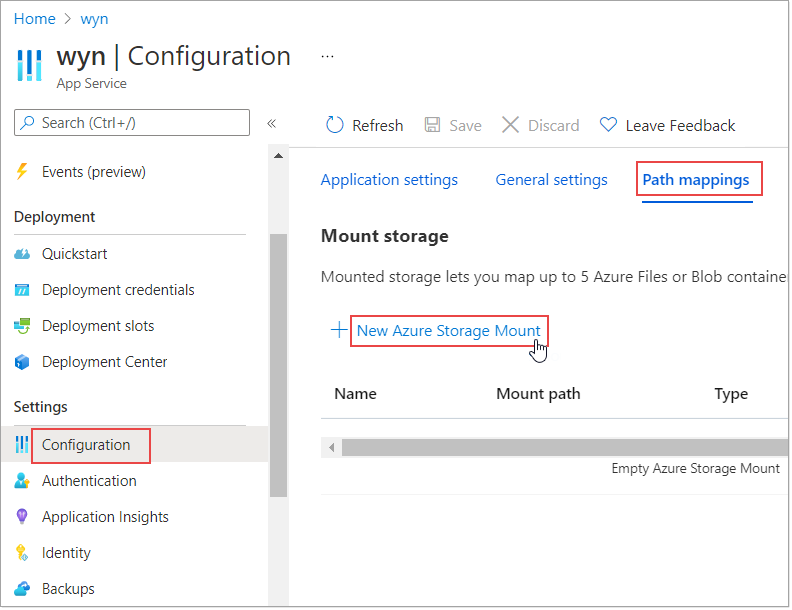792x610 pixels.
Task: Click the Deployment credentials icon
Action: pos(22,290)
